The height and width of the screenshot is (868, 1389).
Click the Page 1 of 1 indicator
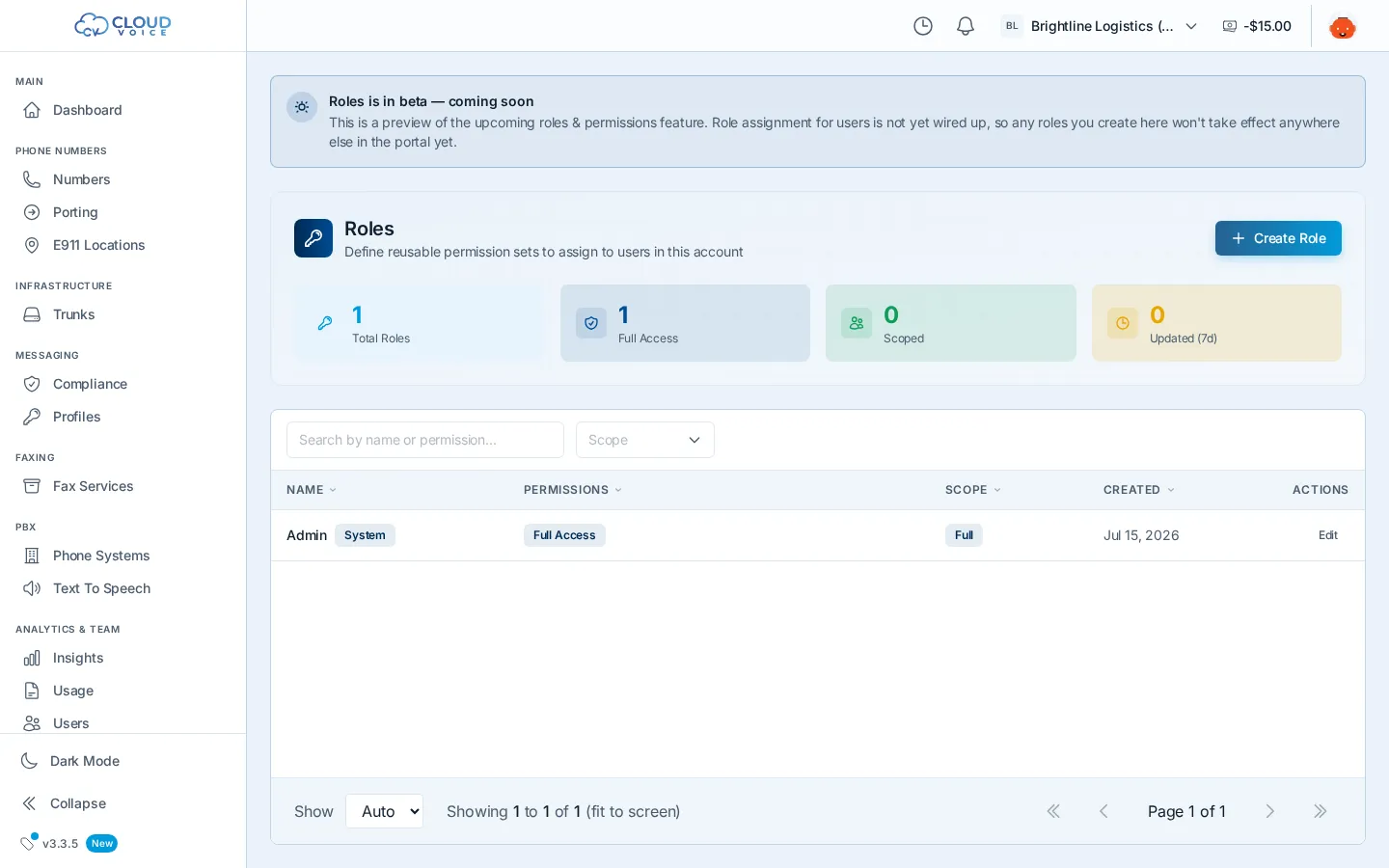[x=1186, y=811]
